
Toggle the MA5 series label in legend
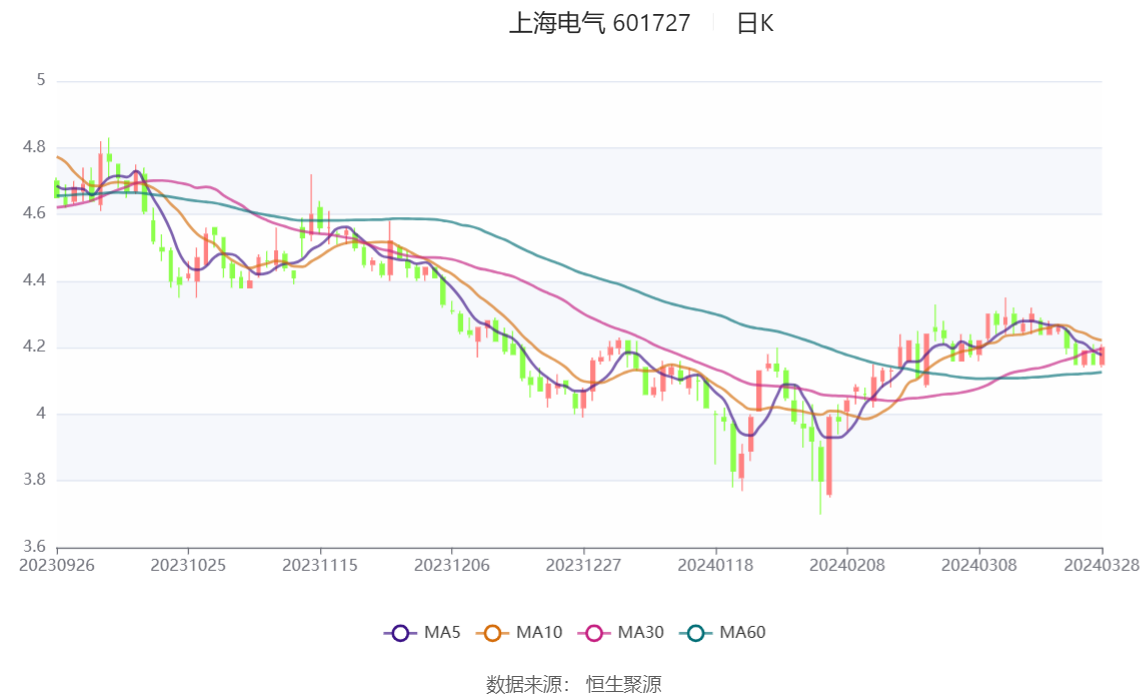click(442, 632)
